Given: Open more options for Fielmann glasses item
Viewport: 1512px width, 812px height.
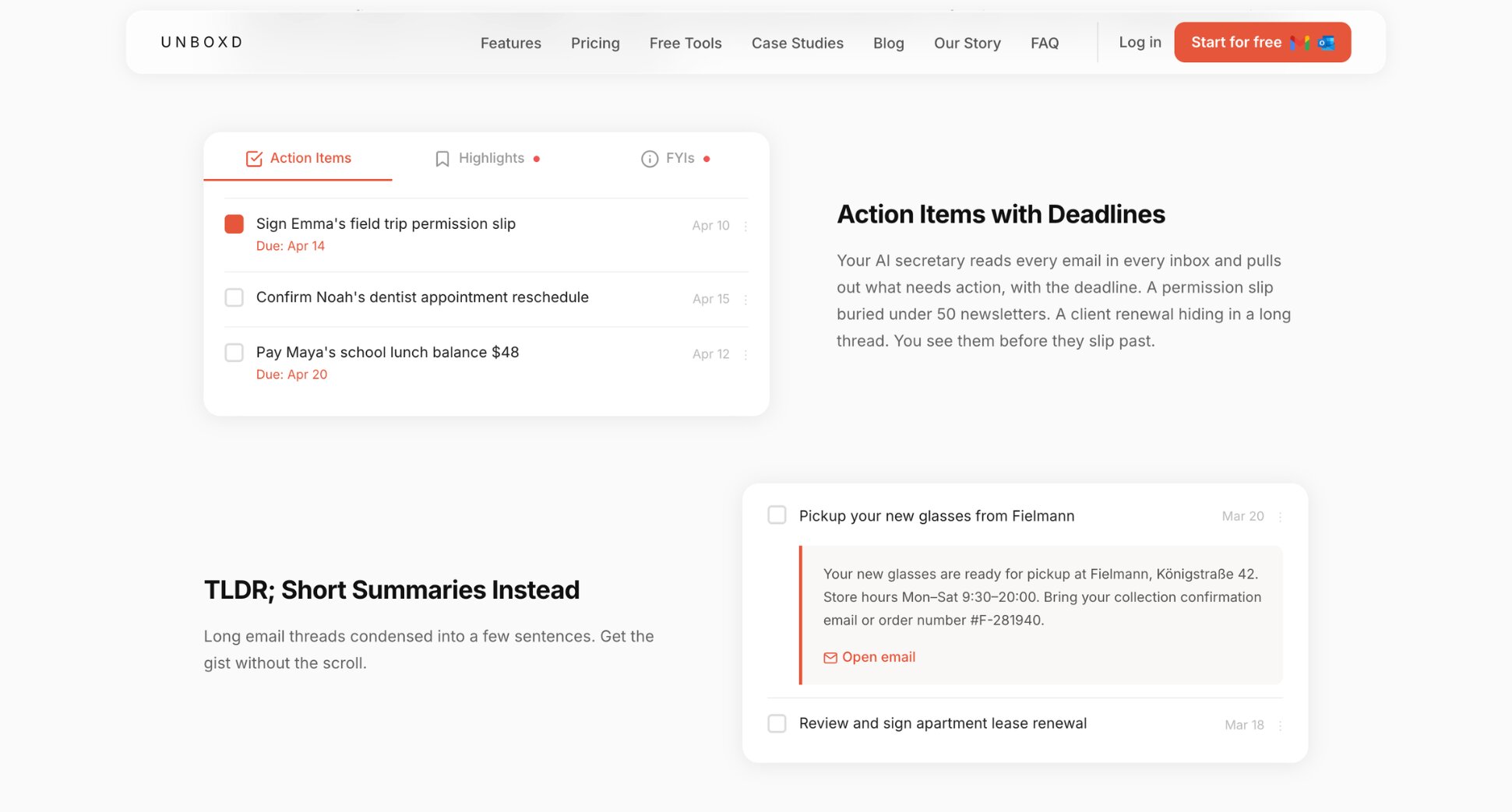Looking at the screenshot, I should coord(1280,517).
